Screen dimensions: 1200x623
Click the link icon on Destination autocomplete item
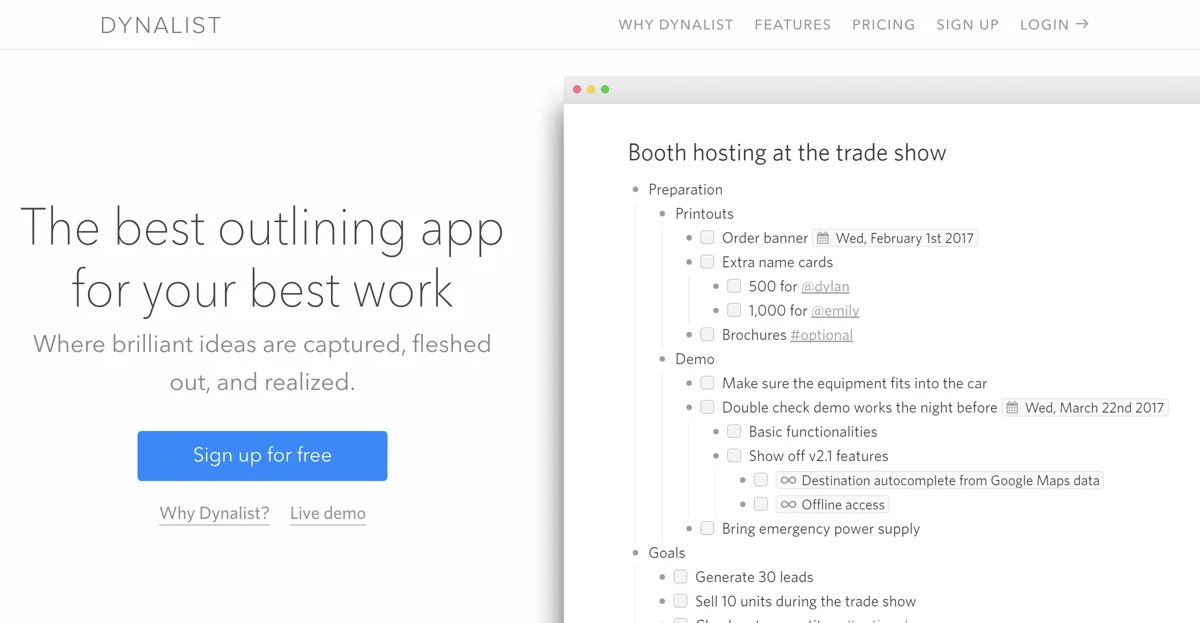click(x=788, y=481)
